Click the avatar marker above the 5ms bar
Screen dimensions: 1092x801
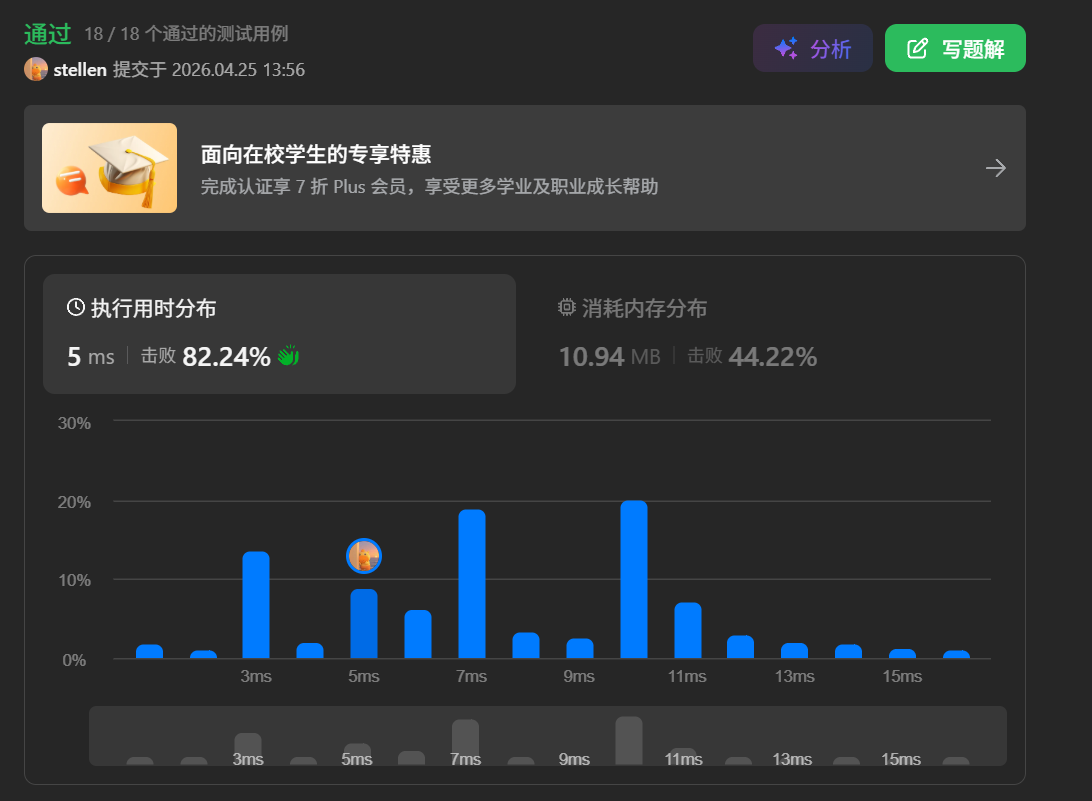click(364, 556)
